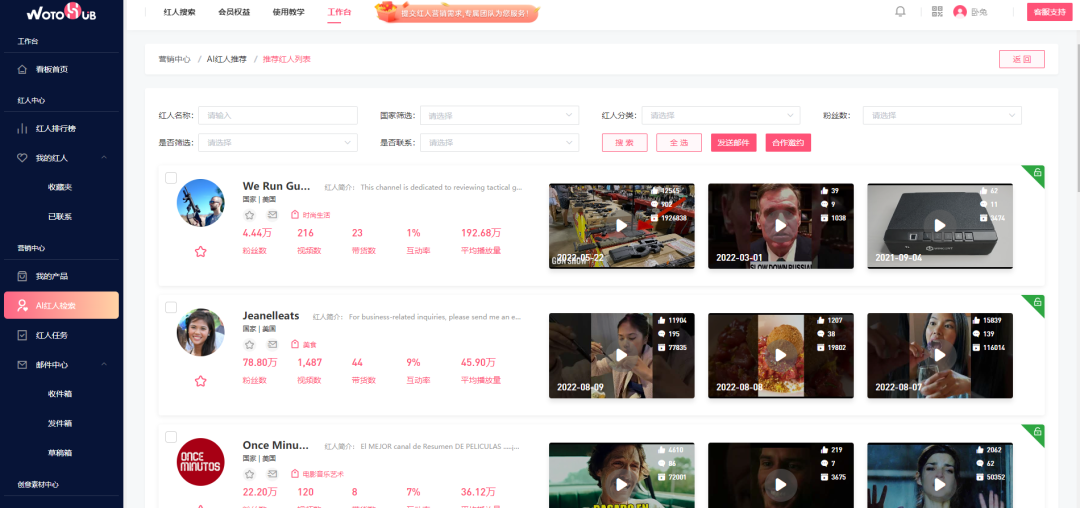
Task: Click grey star icon for Once Minu...
Action: (x=249, y=474)
